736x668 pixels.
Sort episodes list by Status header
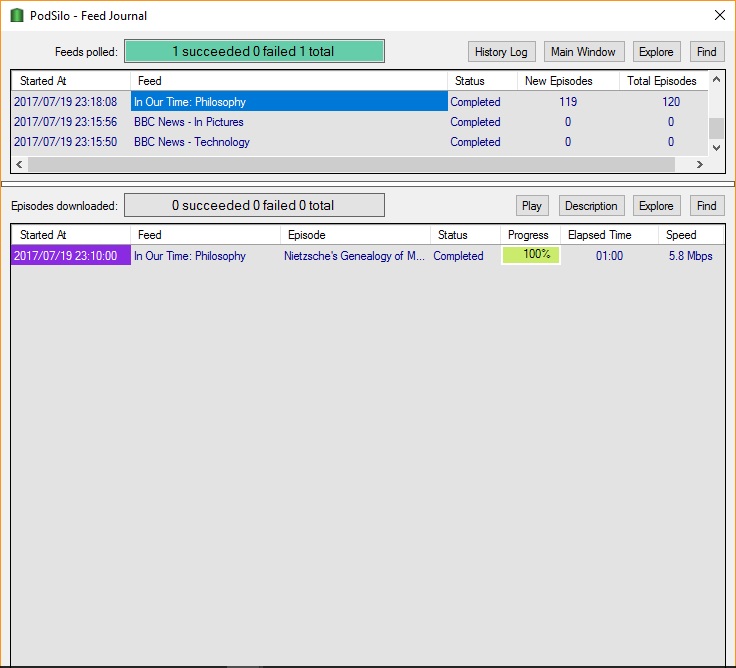point(465,235)
